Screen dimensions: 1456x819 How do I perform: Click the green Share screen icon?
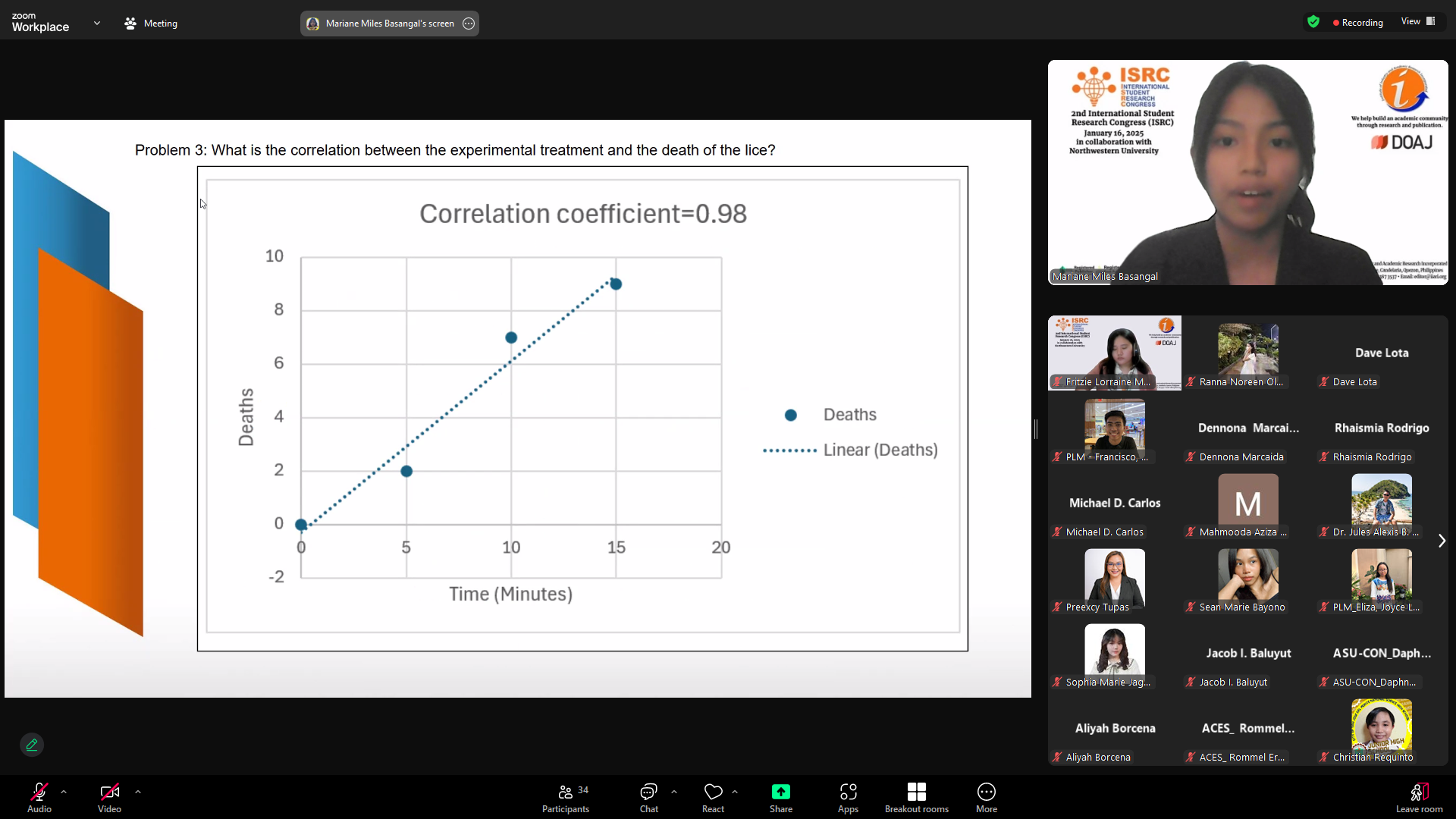[780, 792]
